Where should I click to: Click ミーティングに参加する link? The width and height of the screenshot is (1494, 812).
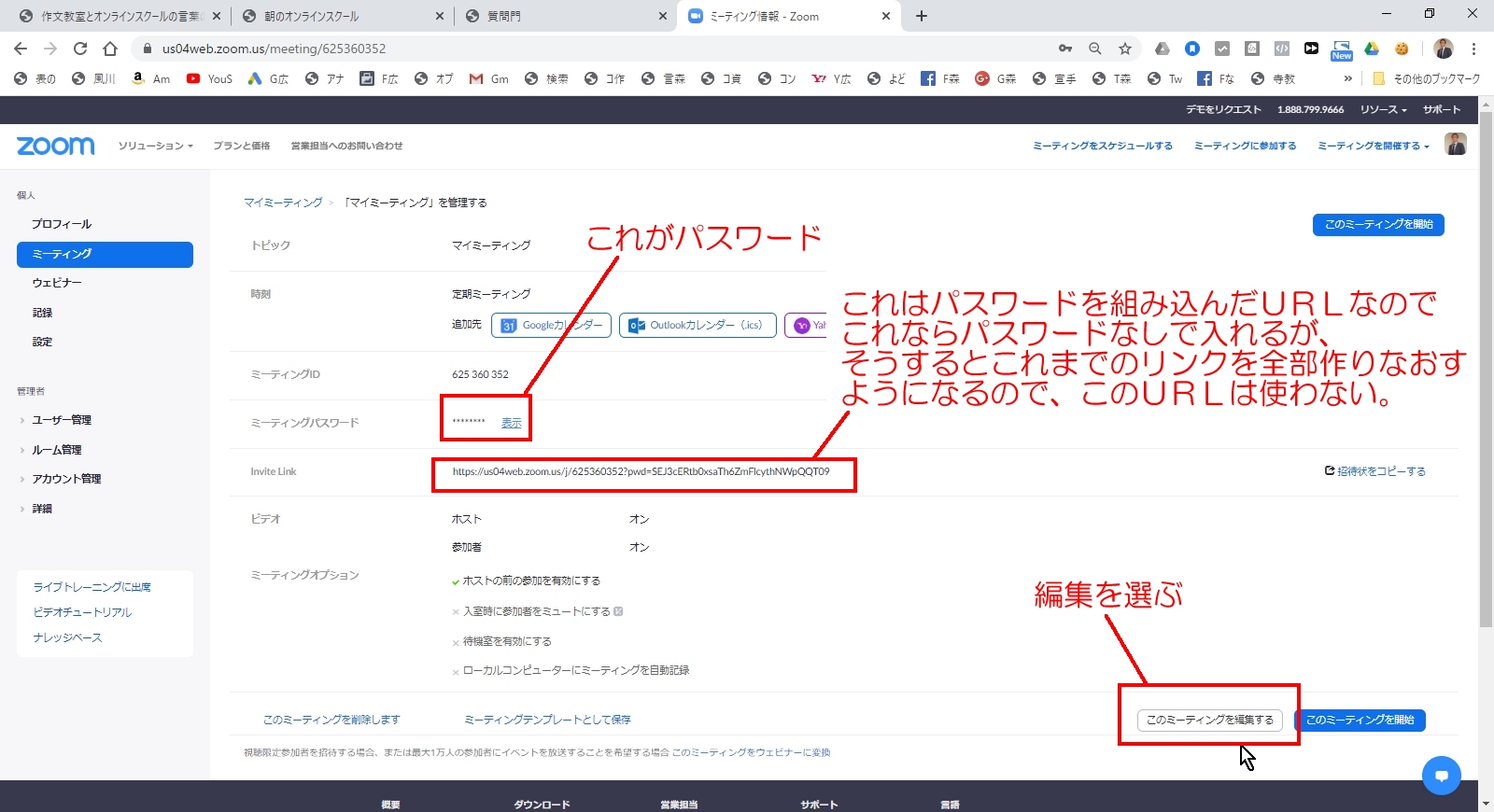pos(1245,146)
